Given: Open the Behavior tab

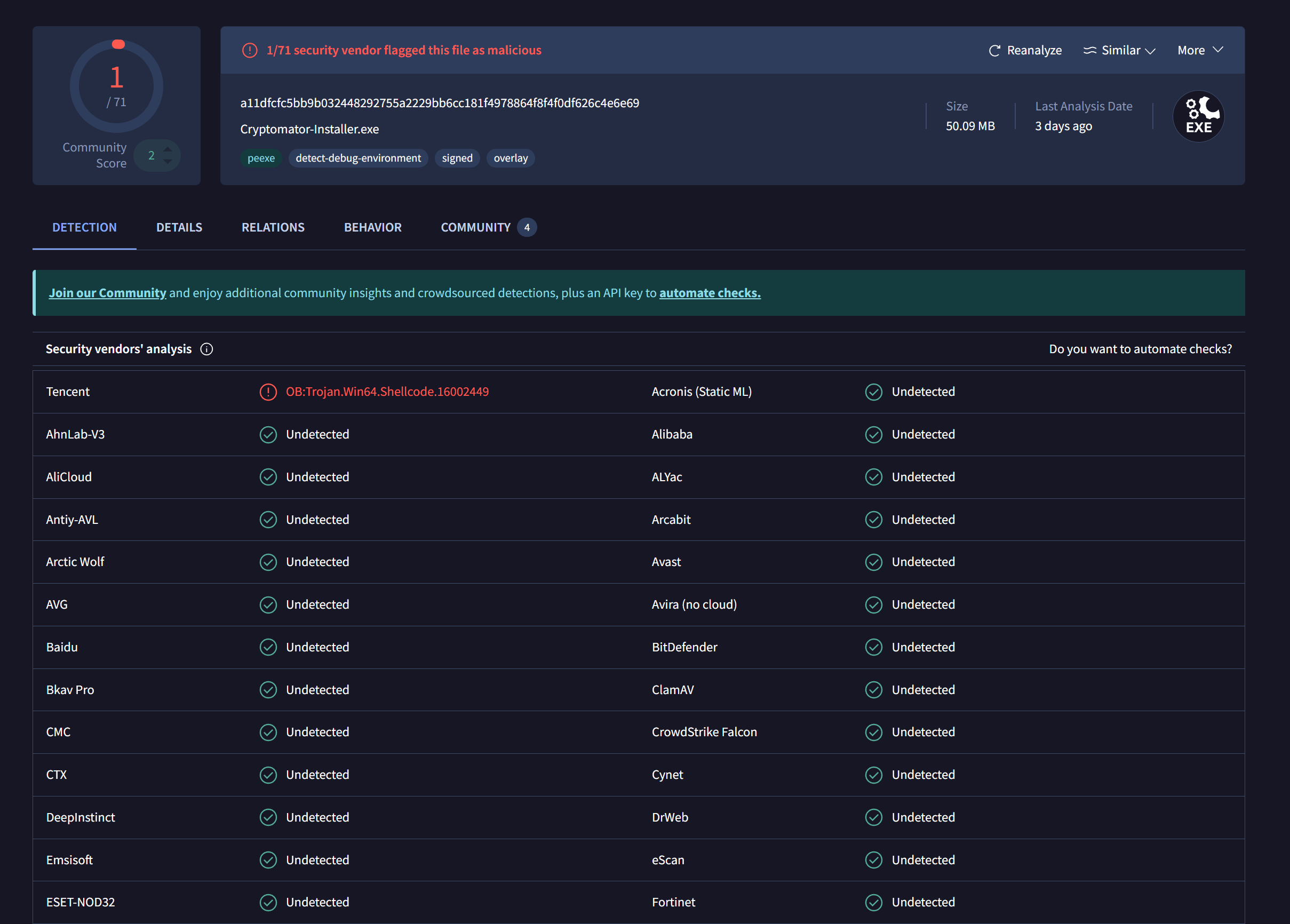Looking at the screenshot, I should [x=372, y=227].
